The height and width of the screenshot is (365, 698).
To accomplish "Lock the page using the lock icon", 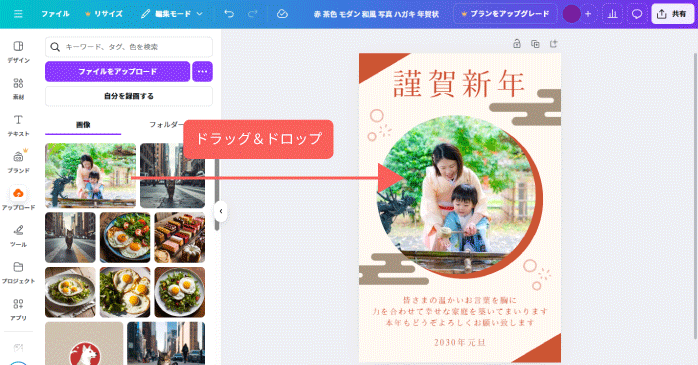I will coord(517,44).
